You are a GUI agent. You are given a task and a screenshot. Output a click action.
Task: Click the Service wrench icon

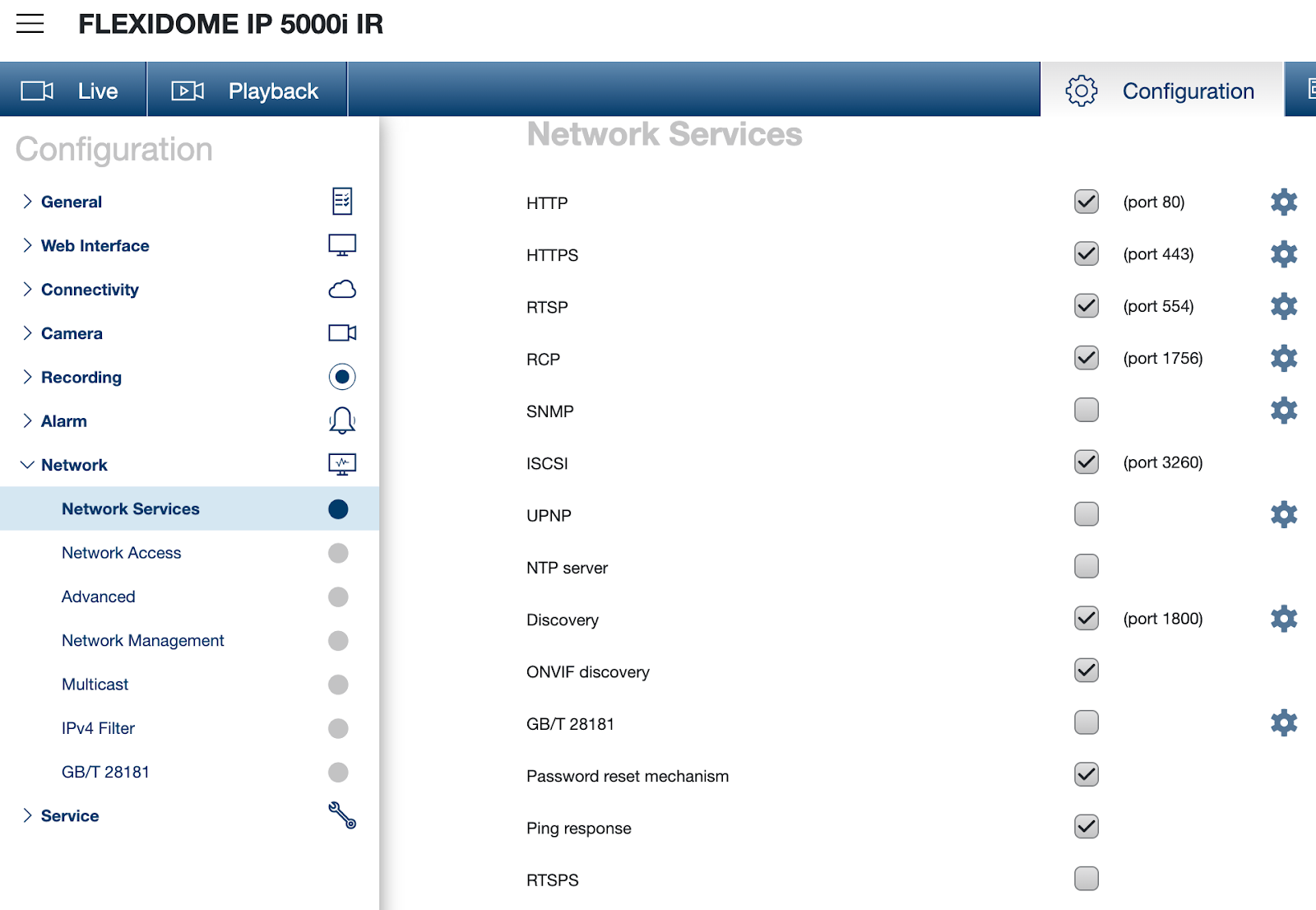[342, 815]
